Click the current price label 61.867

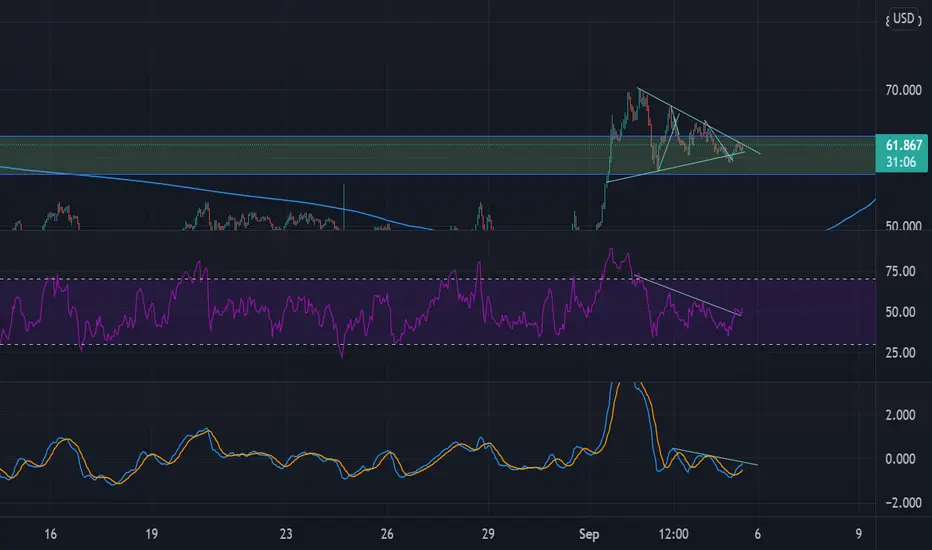[903, 145]
